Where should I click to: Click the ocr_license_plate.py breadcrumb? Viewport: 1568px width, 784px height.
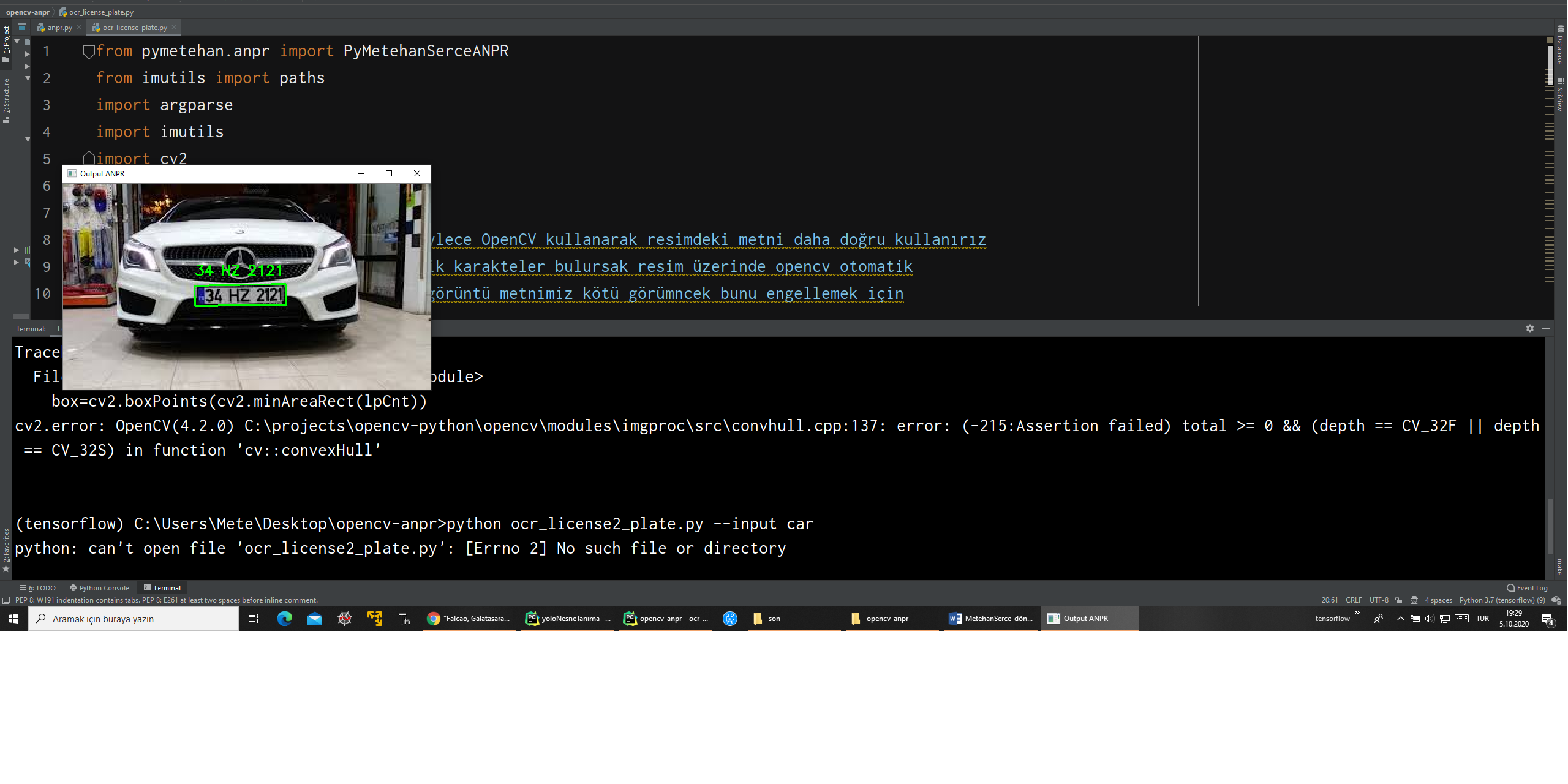(97, 12)
